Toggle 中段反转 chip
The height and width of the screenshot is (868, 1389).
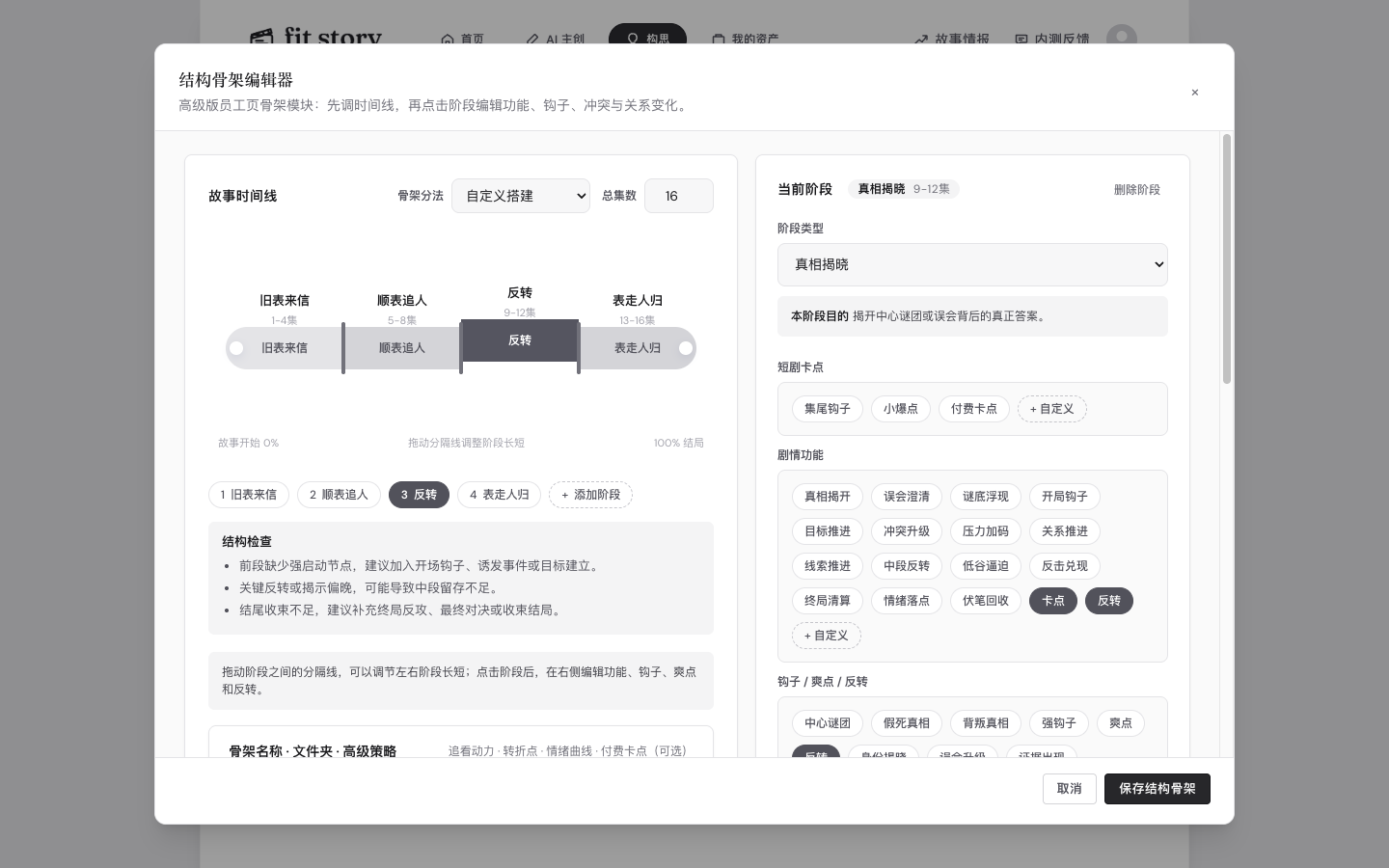pyautogui.click(x=907, y=566)
